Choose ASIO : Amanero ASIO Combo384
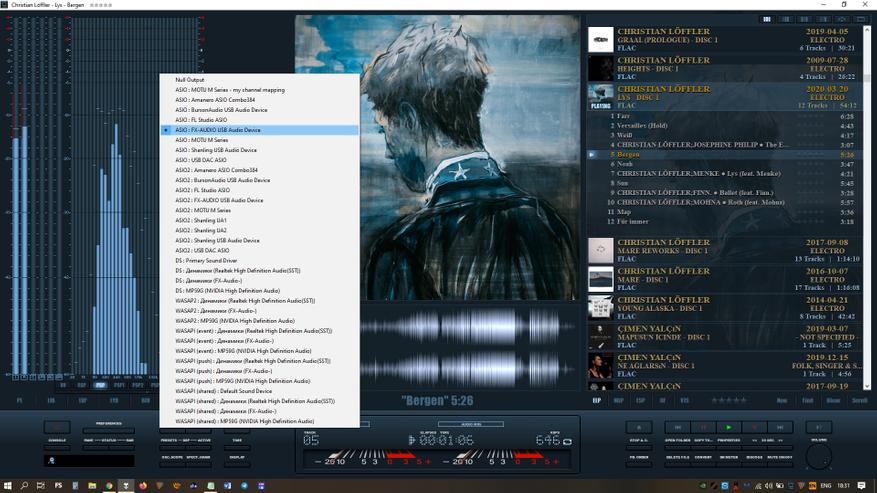 coord(259,100)
